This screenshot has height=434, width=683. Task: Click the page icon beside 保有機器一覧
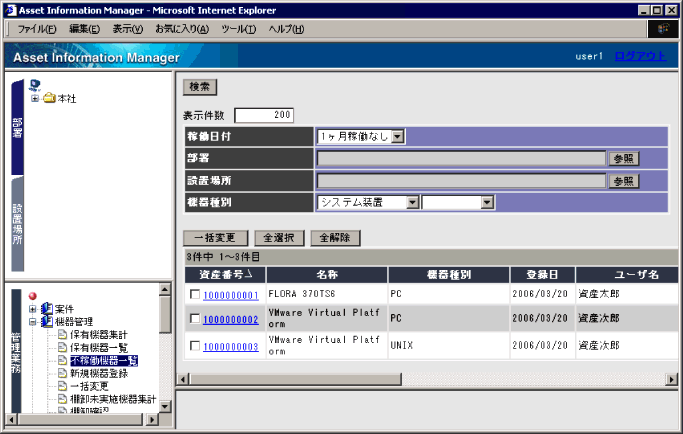(x=62, y=347)
